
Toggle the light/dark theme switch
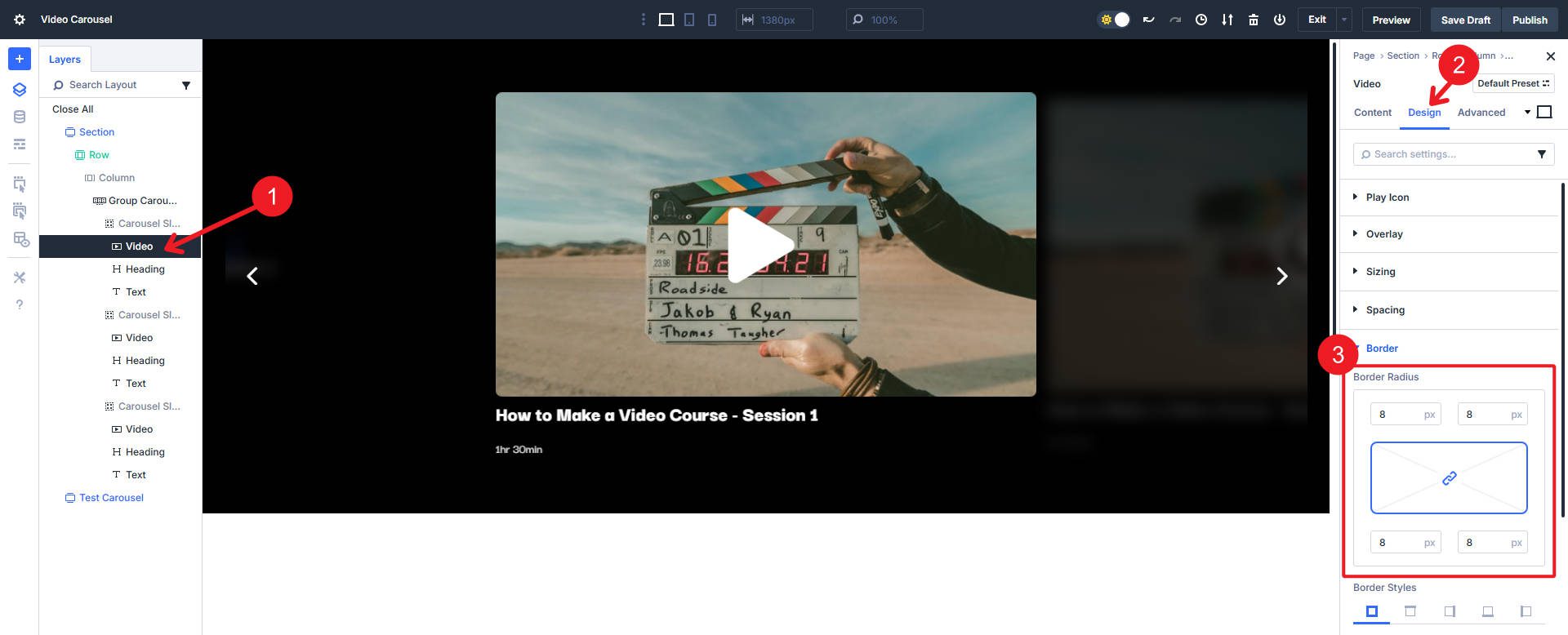(x=1115, y=20)
